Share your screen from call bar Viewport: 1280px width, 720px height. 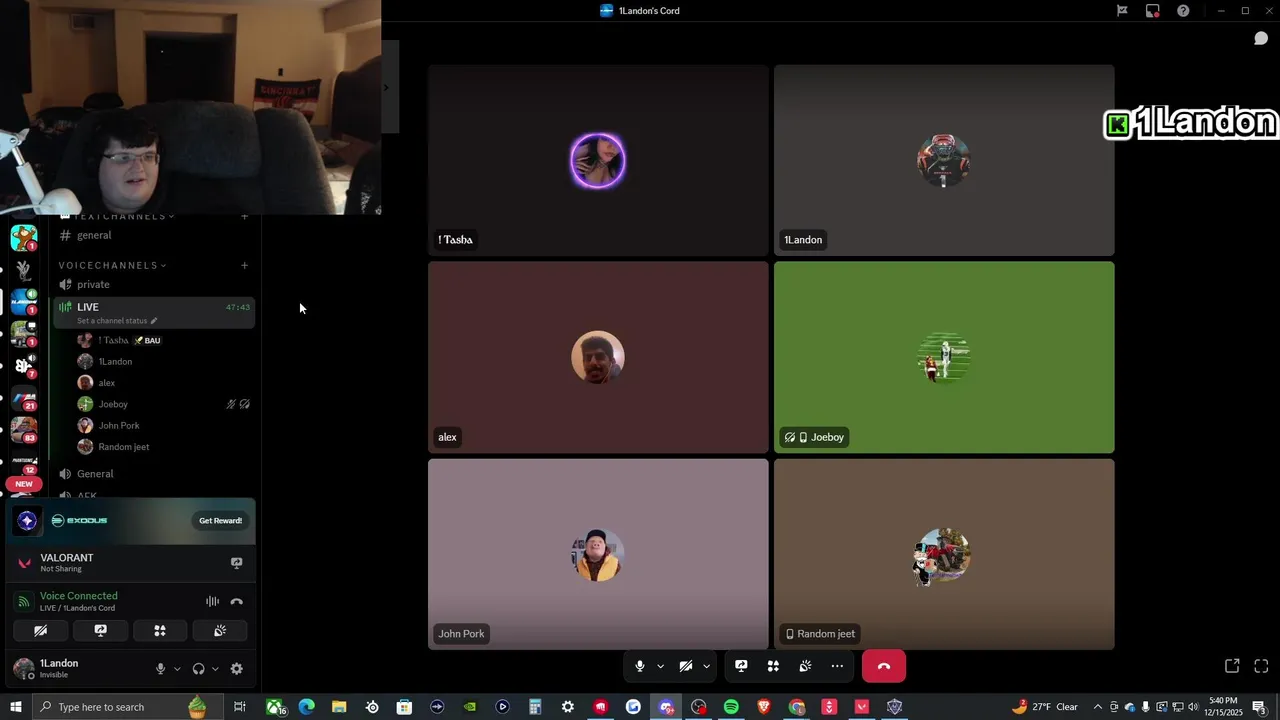(741, 666)
